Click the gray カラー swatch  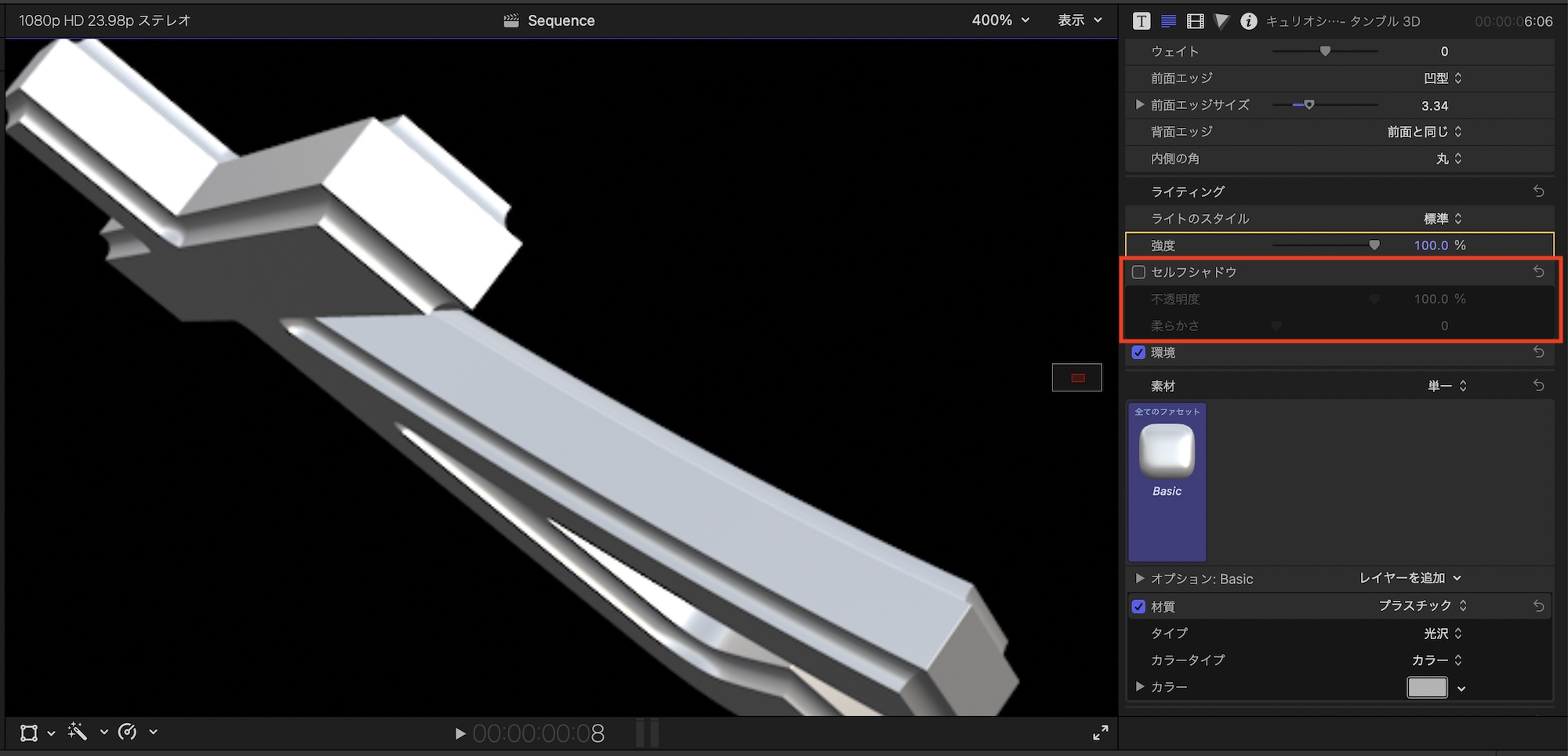(1427, 687)
